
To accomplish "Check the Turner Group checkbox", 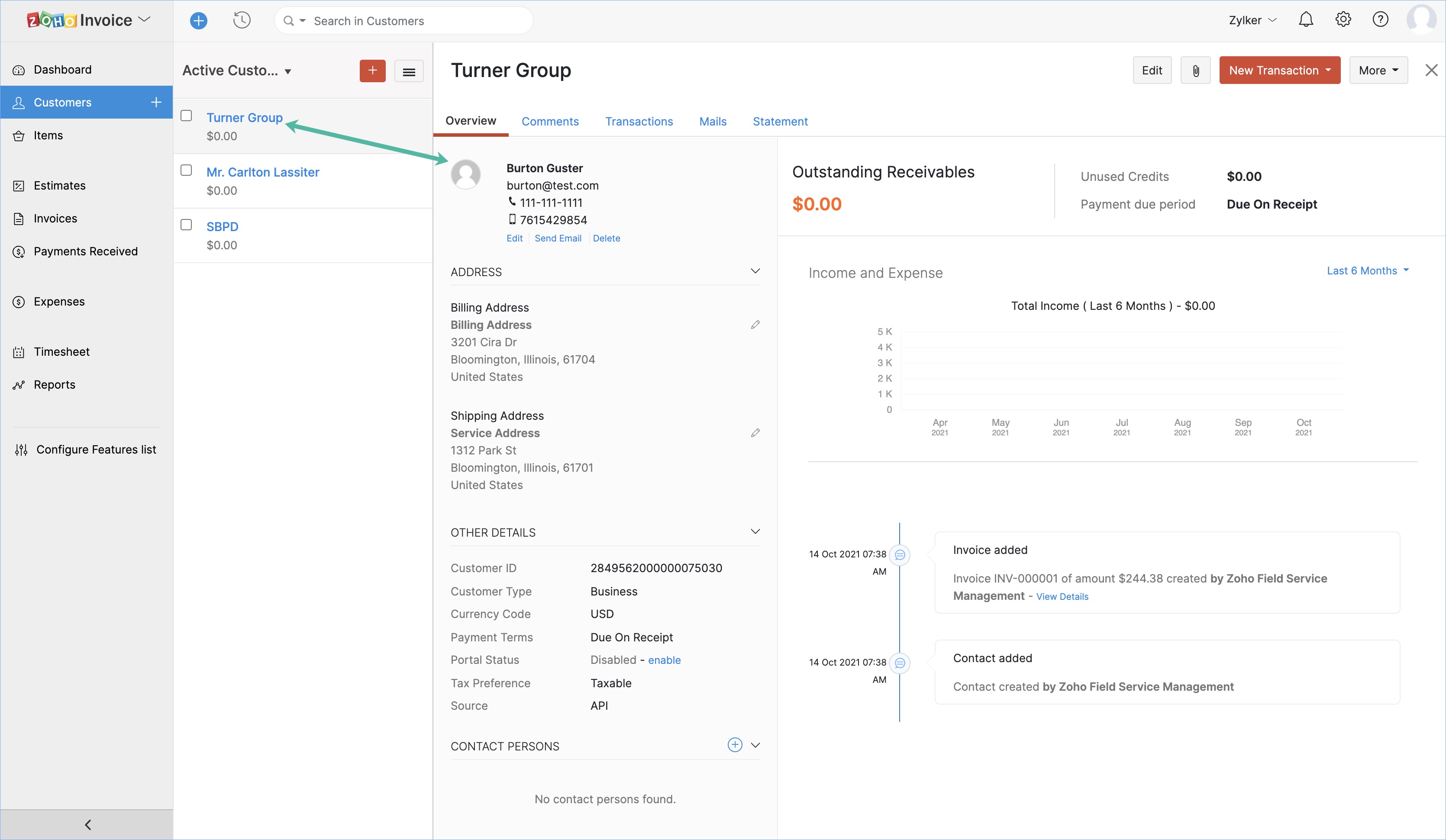I will click(186, 116).
